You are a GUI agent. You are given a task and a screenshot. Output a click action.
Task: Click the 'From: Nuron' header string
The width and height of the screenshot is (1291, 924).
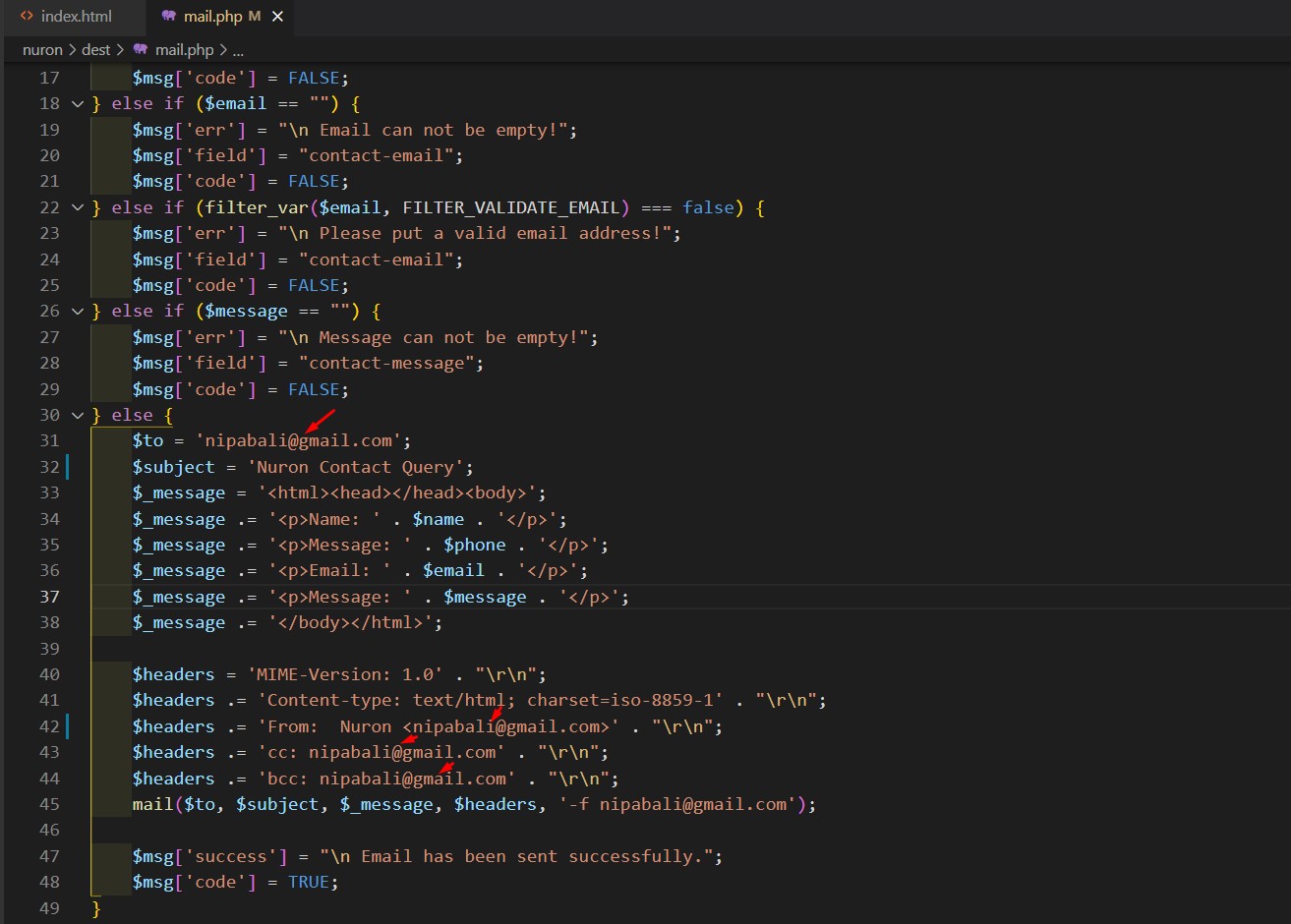click(x=439, y=726)
